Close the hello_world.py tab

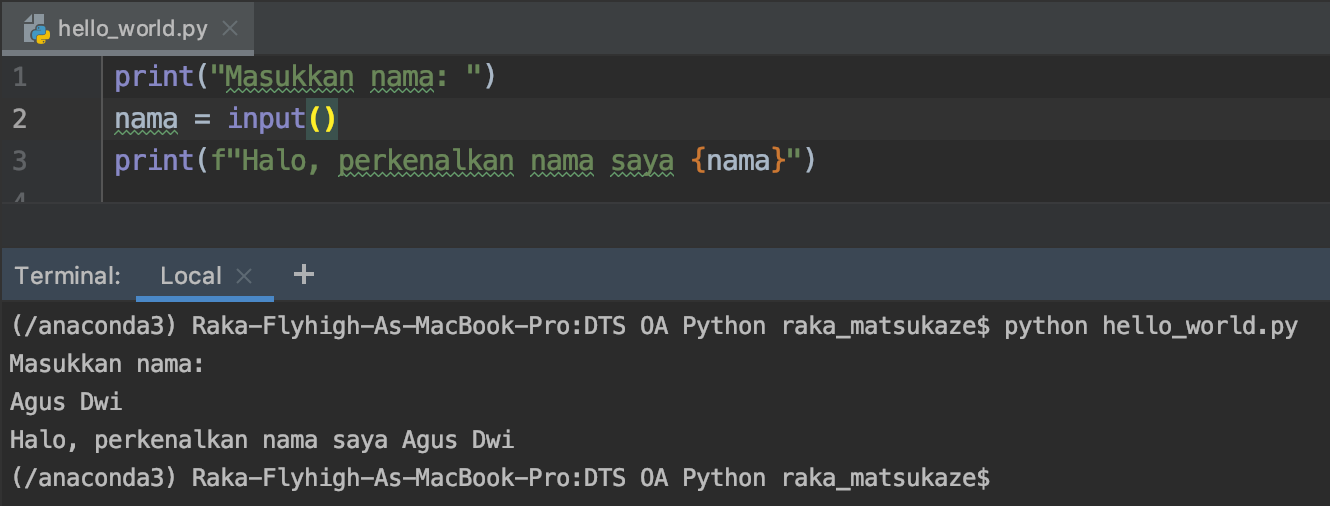tap(230, 29)
